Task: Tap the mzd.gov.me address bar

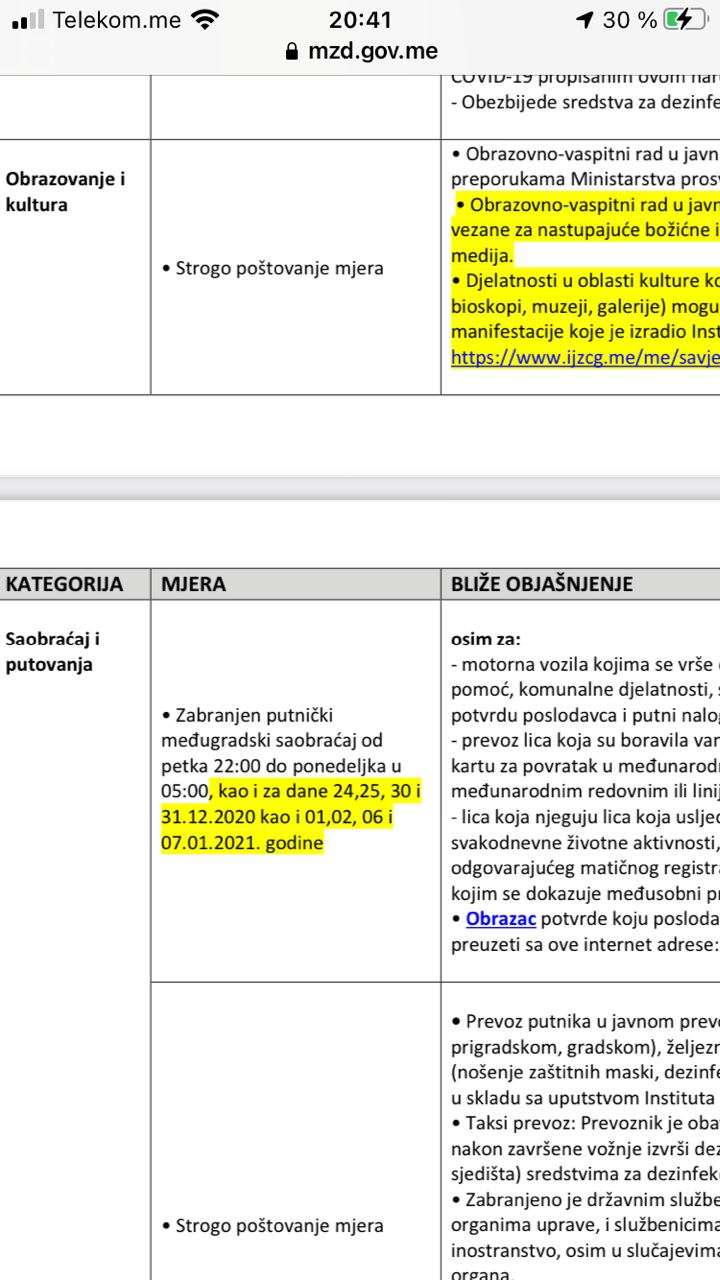Action: (x=360, y=51)
